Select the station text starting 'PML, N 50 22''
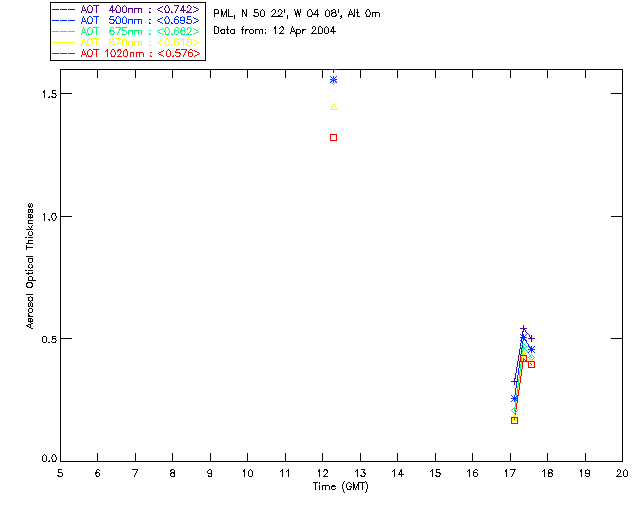The height and width of the screenshot is (512, 640). [x=297, y=14]
